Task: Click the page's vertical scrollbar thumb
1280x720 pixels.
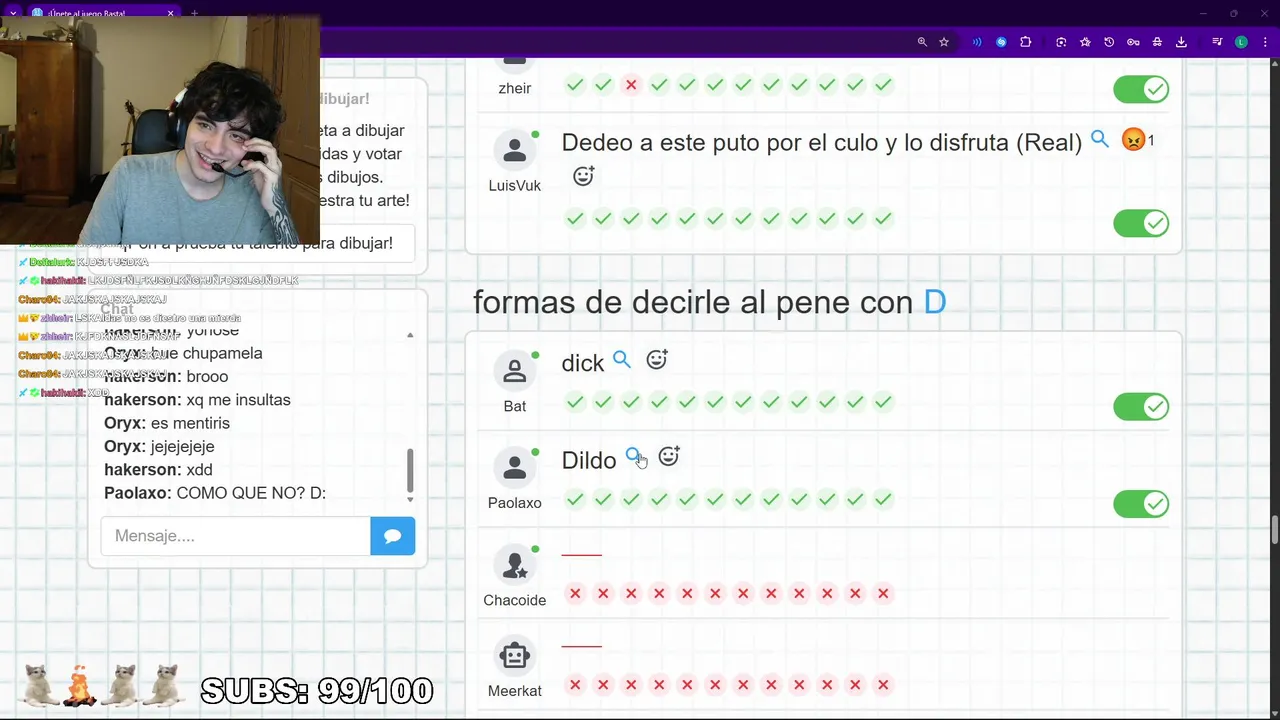Action: coord(1275,530)
